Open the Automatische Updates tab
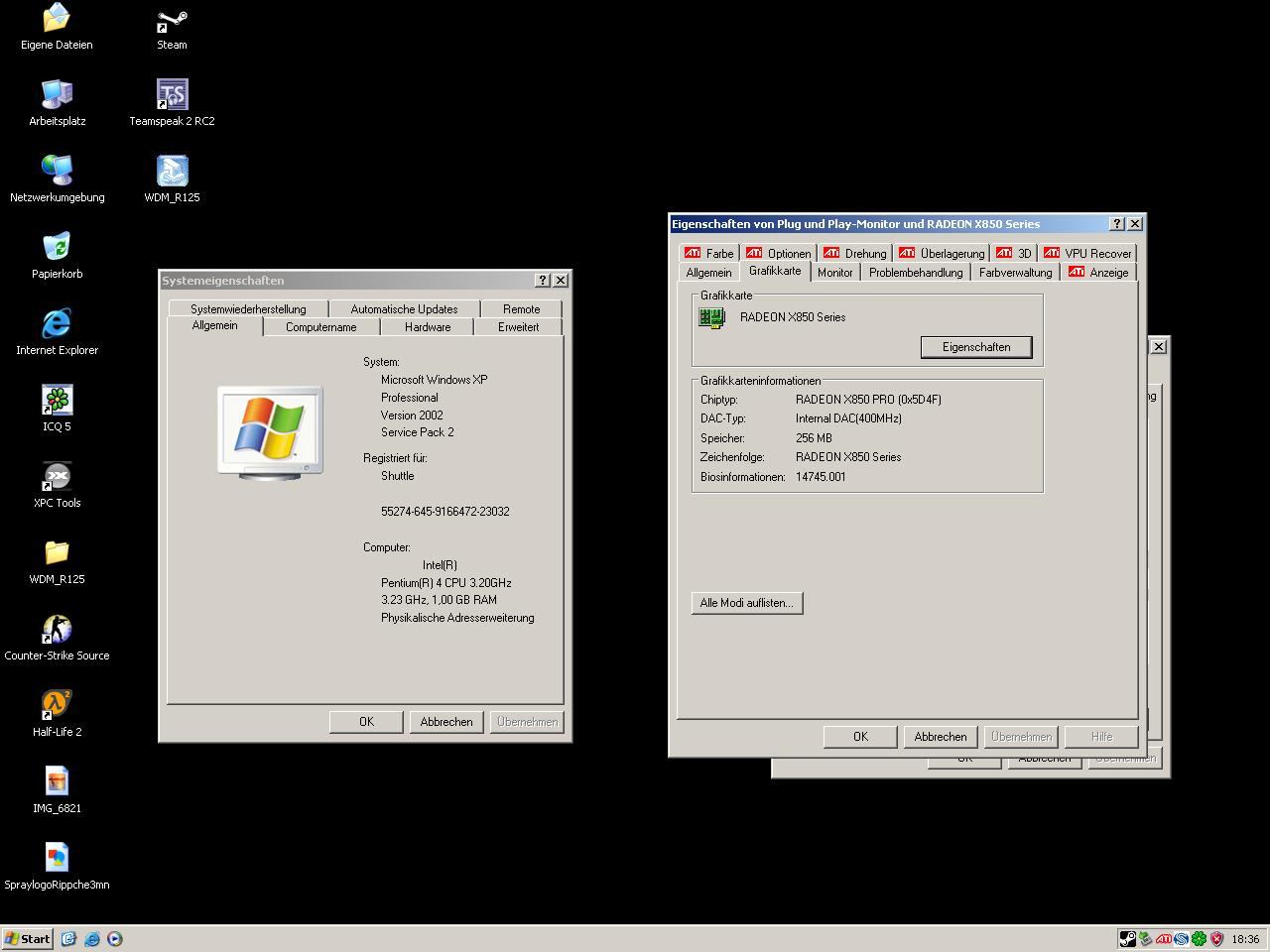This screenshot has height=952, width=1270. coord(404,309)
